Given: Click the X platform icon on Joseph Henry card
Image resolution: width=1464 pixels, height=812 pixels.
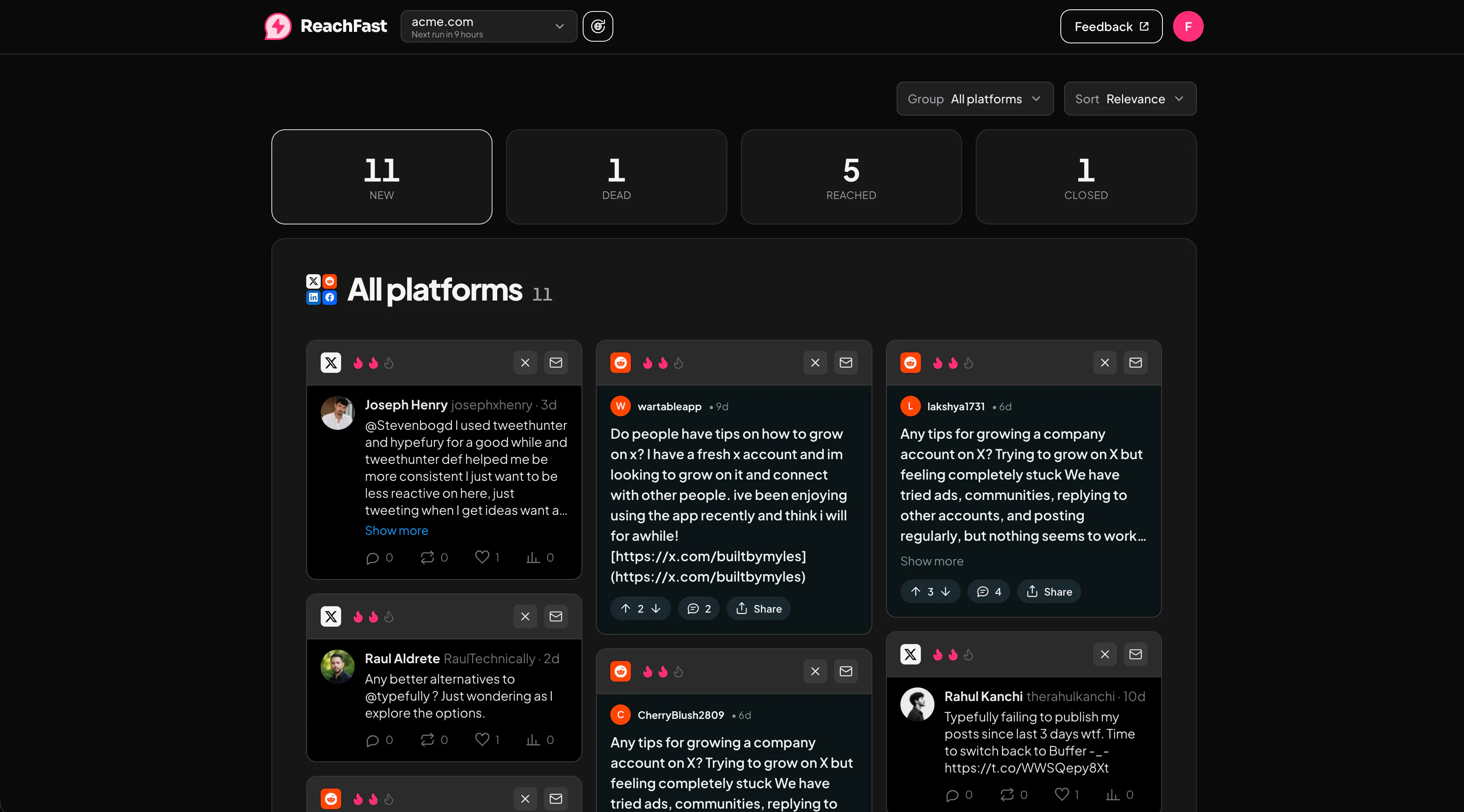Looking at the screenshot, I should (331, 363).
